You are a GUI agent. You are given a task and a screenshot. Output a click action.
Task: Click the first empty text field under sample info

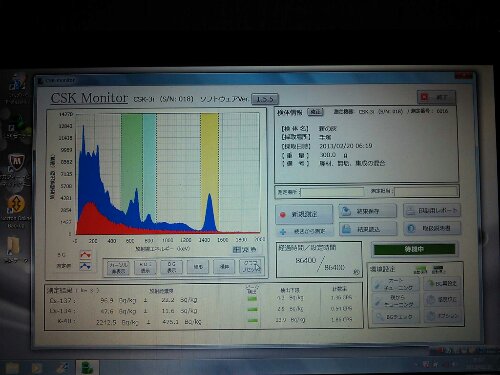tap(332, 192)
